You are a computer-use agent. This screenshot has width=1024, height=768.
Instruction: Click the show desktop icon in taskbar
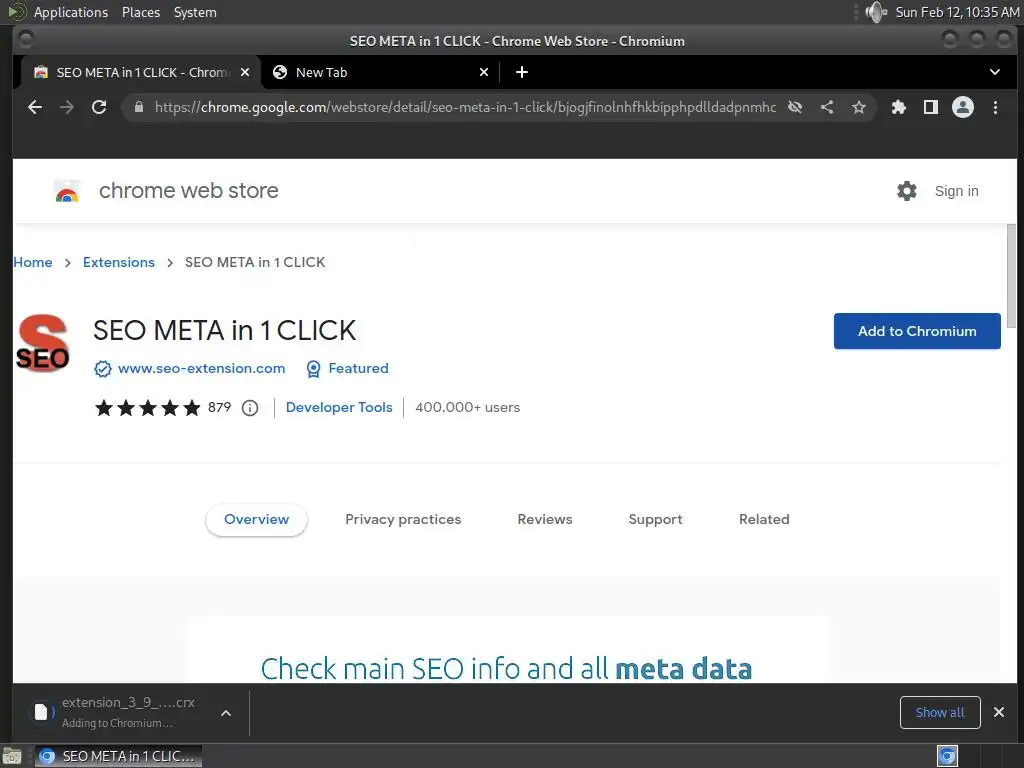pyautogui.click(x=12, y=756)
